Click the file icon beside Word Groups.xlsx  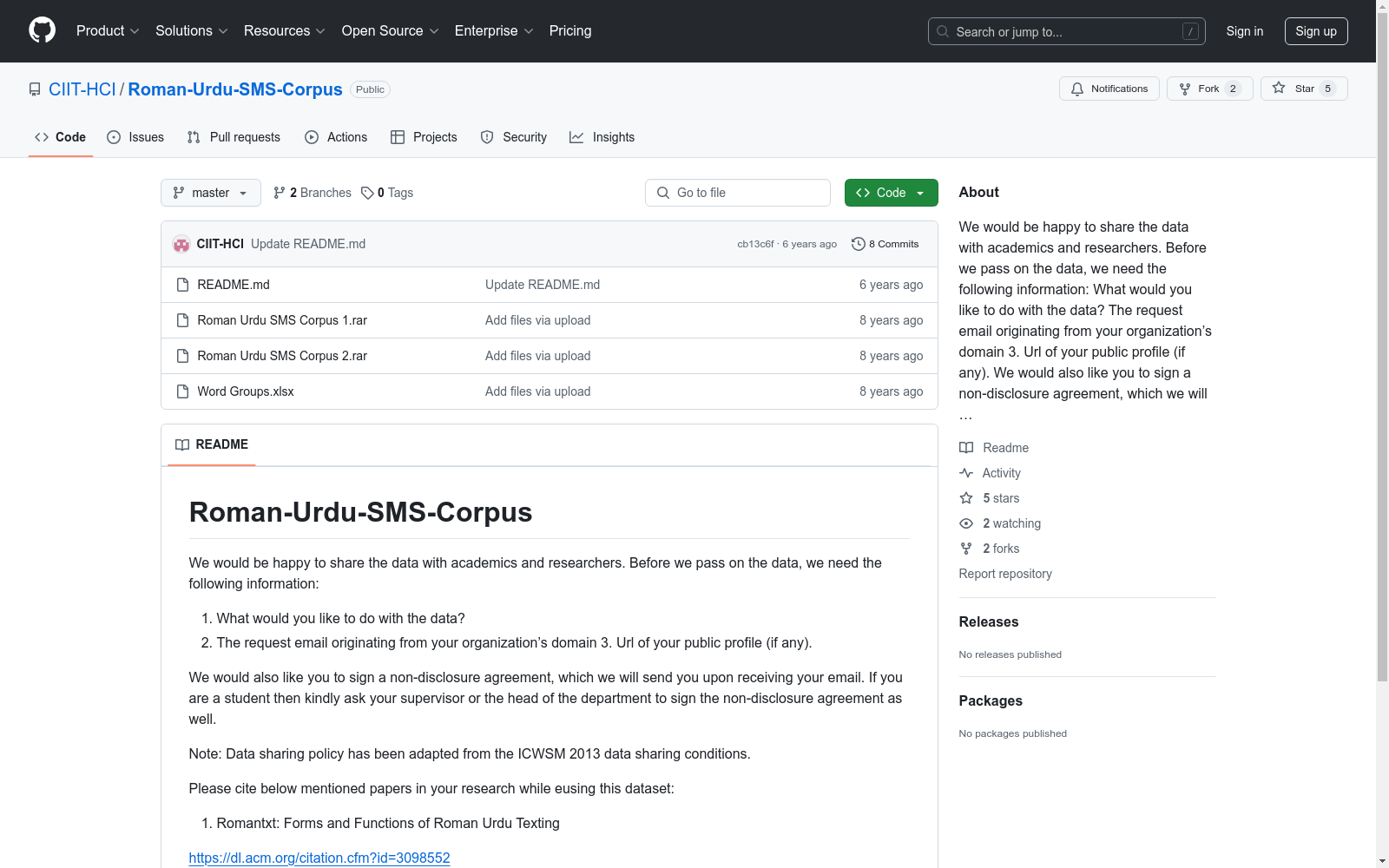click(182, 391)
